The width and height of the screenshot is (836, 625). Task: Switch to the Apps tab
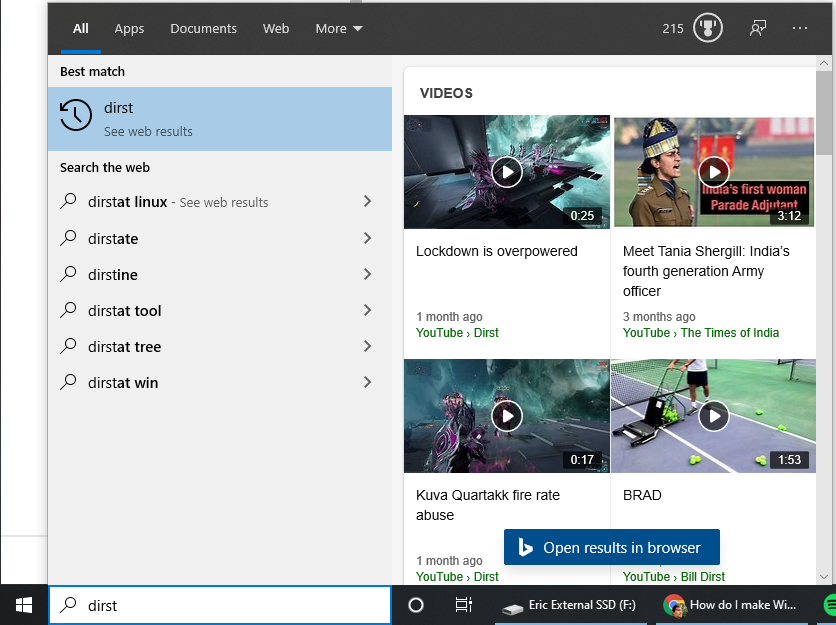pyautogui.click(x=129, y=28)
